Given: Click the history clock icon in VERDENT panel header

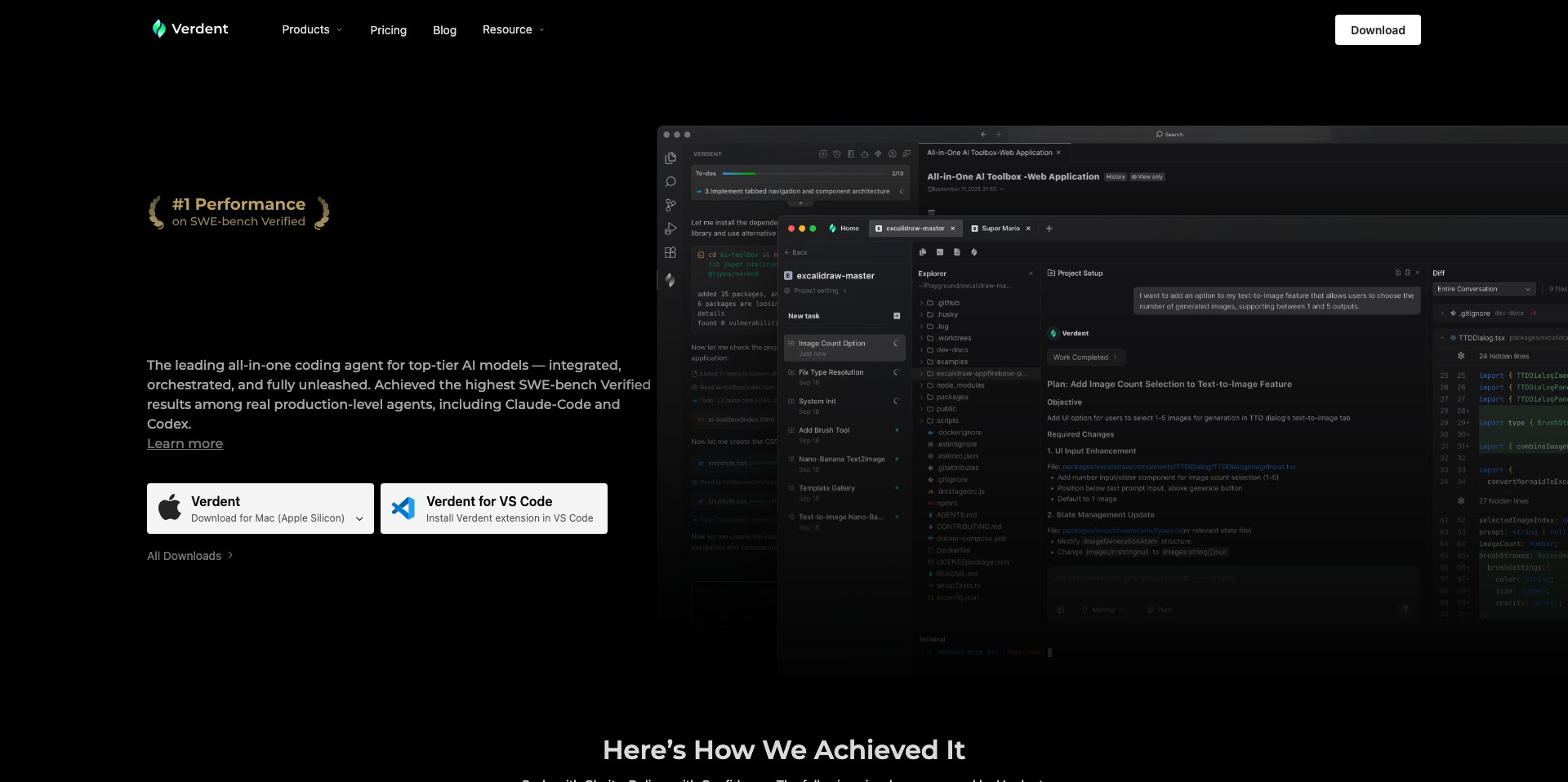Looking at the screenshot, I should click(836, 153).
